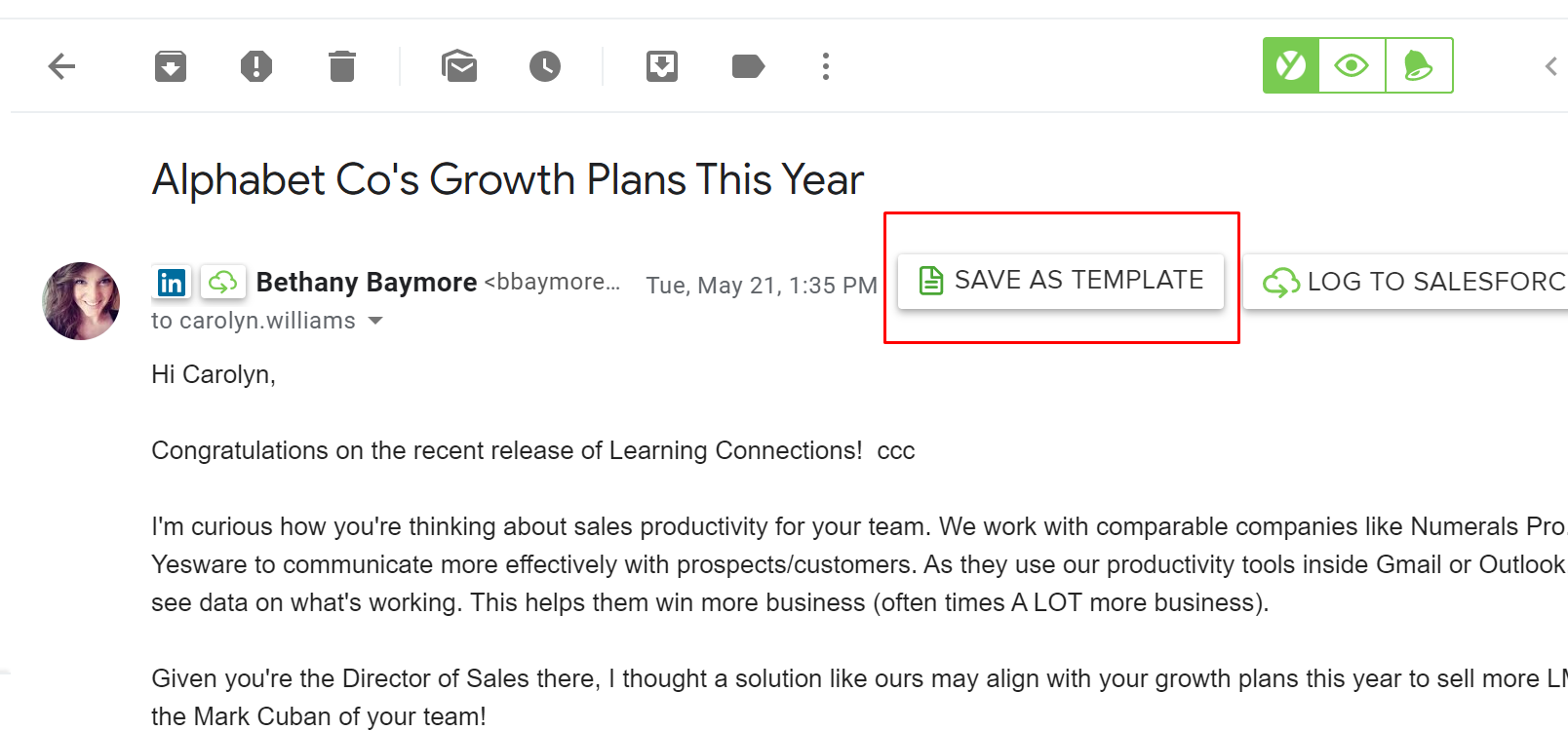Expand recipient details arrow next to carolyn.williams
This screenshot has width=1568, height=731.
coord(375,321)
